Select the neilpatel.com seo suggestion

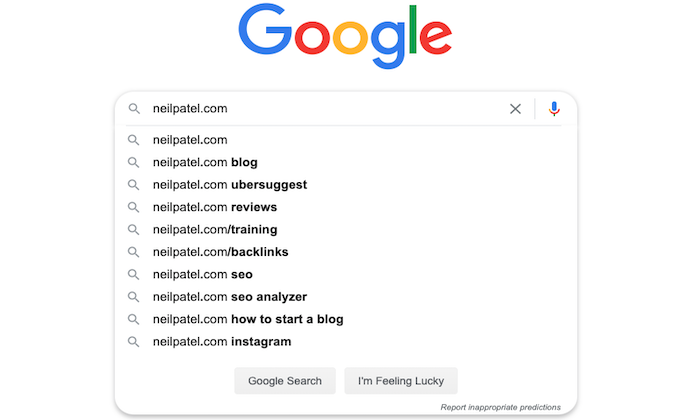click(203, 274)
